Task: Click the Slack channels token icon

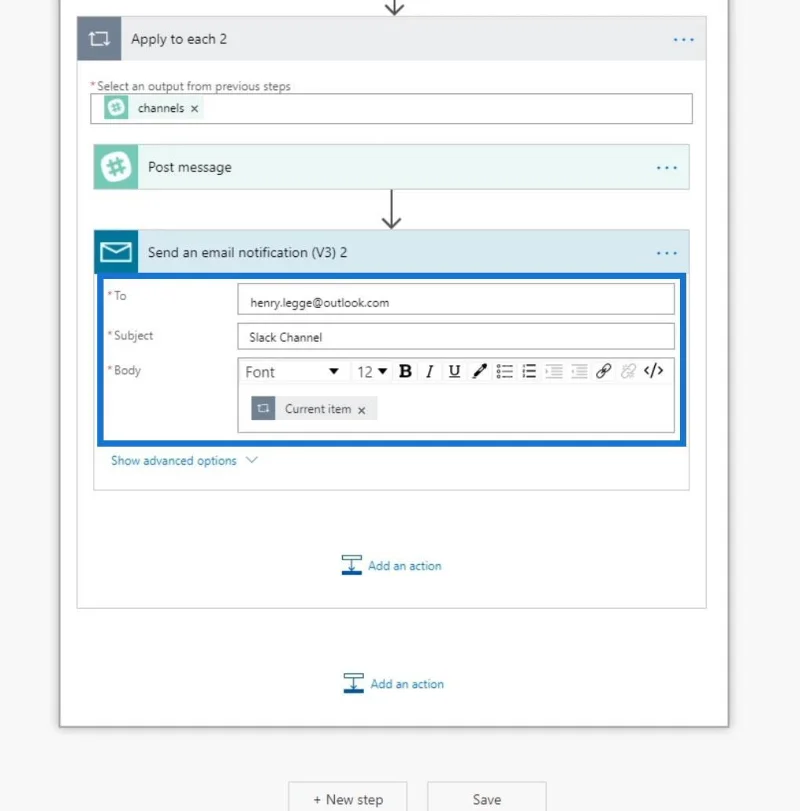Action: 116,108
